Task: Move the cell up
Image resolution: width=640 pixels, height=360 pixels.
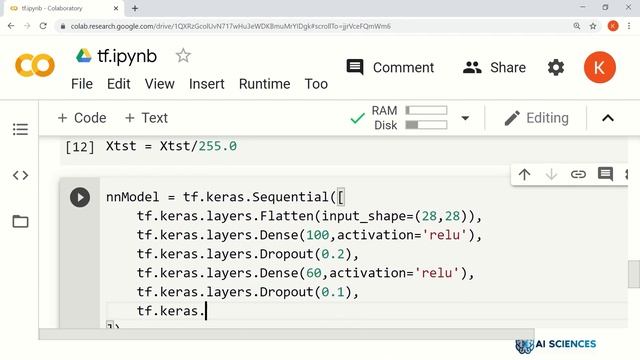Action: [x=524, y=175]
